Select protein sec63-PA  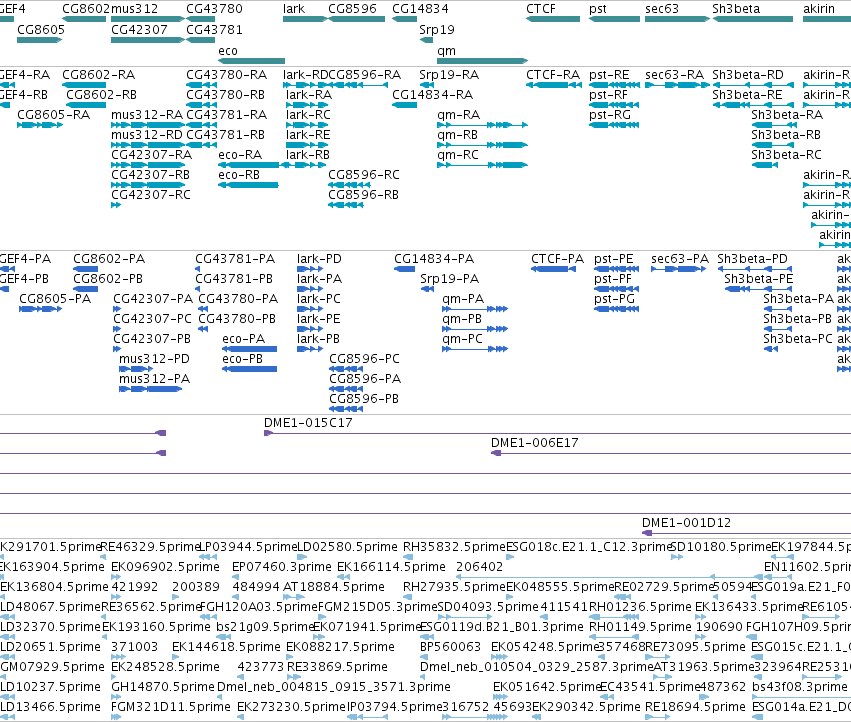[x=678, y=269]
